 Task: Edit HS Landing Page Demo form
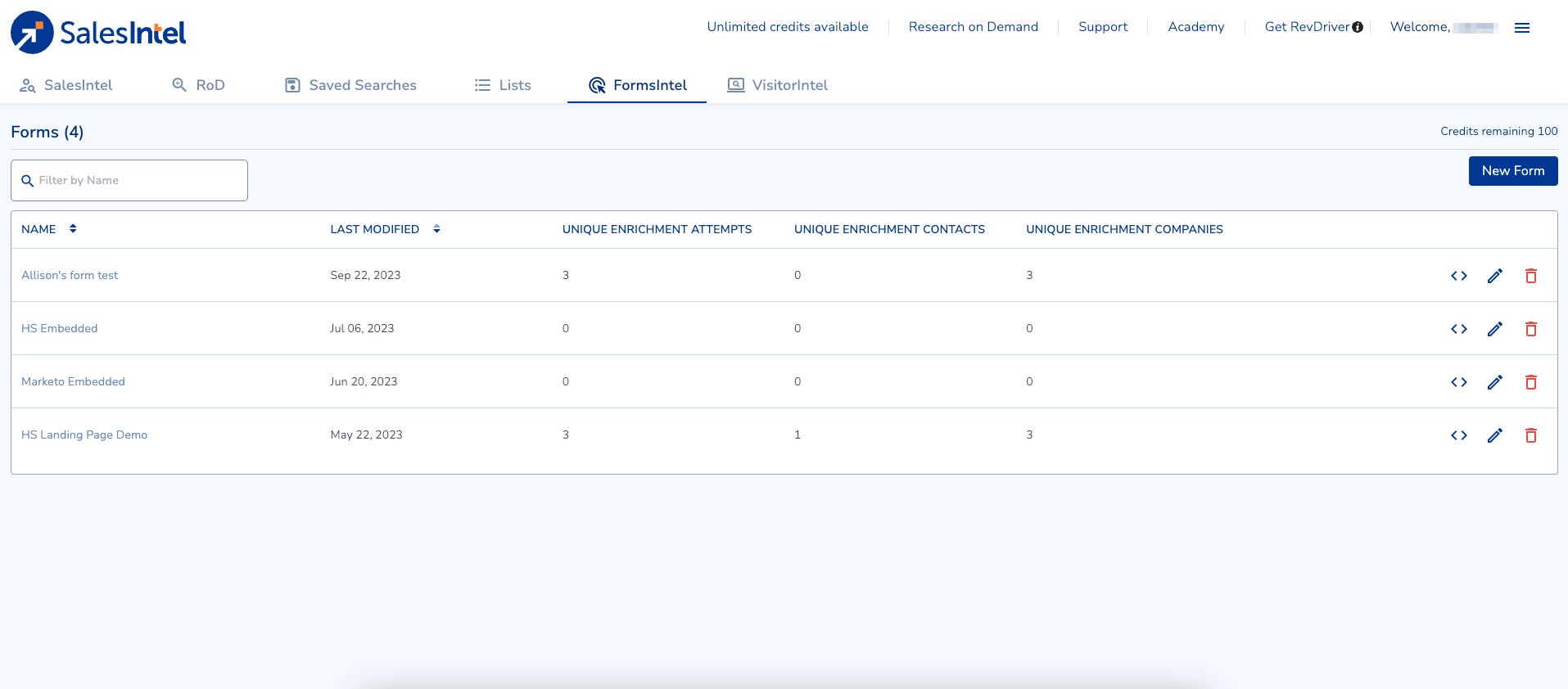1494,435
